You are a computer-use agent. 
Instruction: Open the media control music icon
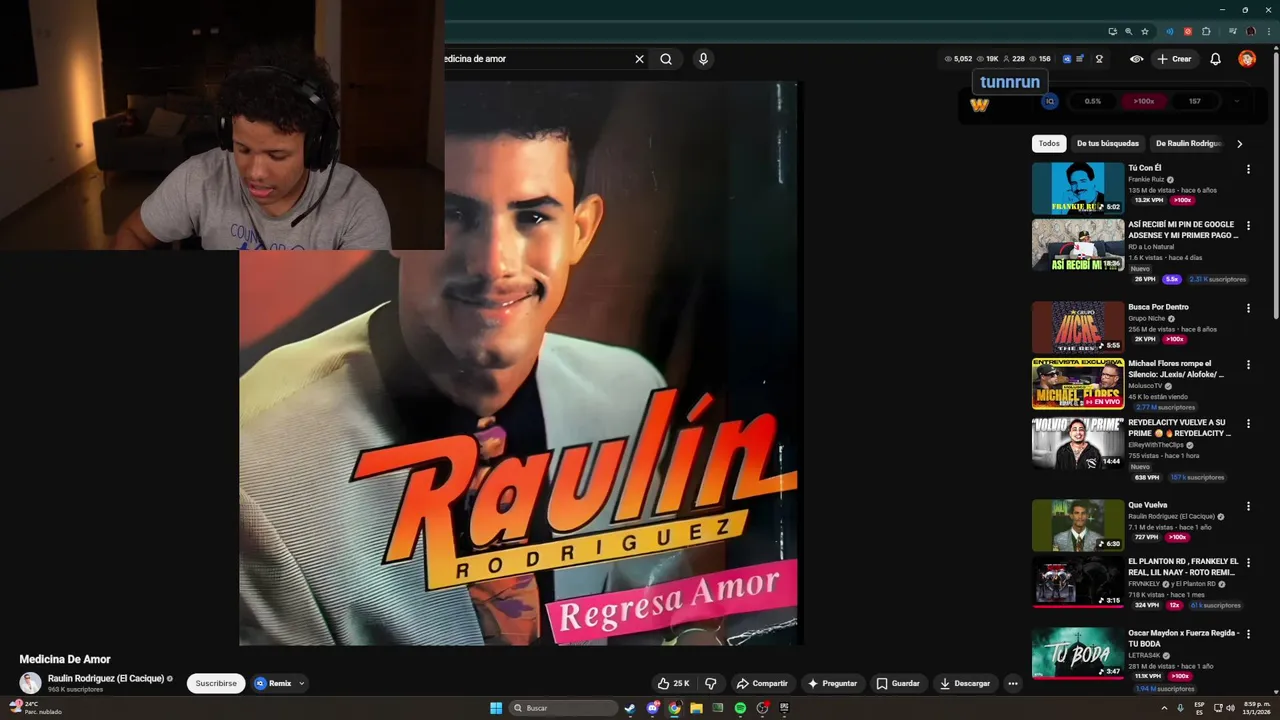[x=1232, y=31]
